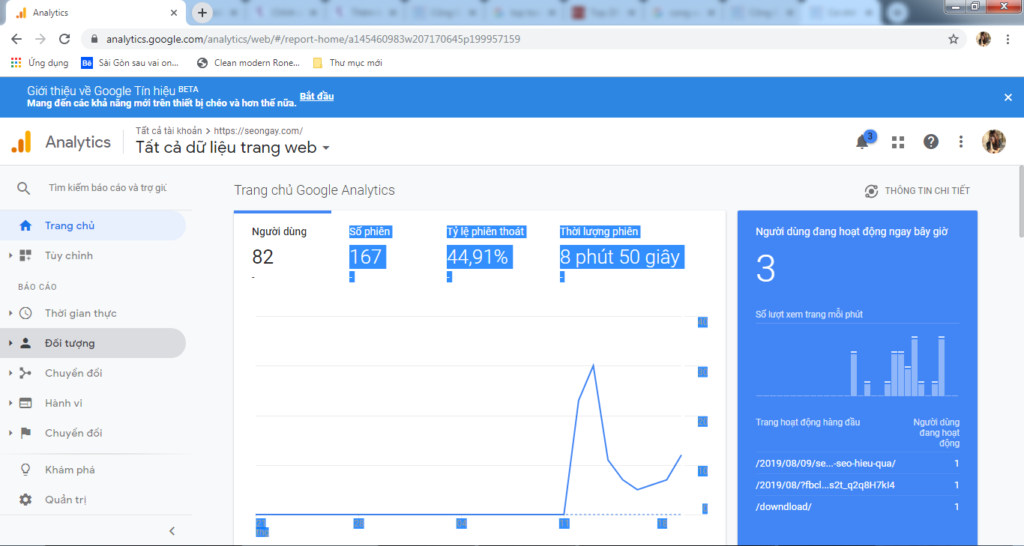Image resolution: width=1024 pixels, height=546 pixels.
Task: Expand Chuyển đổi arrow with flag icon
Action: pyautogui.click(x=10, y=433)
